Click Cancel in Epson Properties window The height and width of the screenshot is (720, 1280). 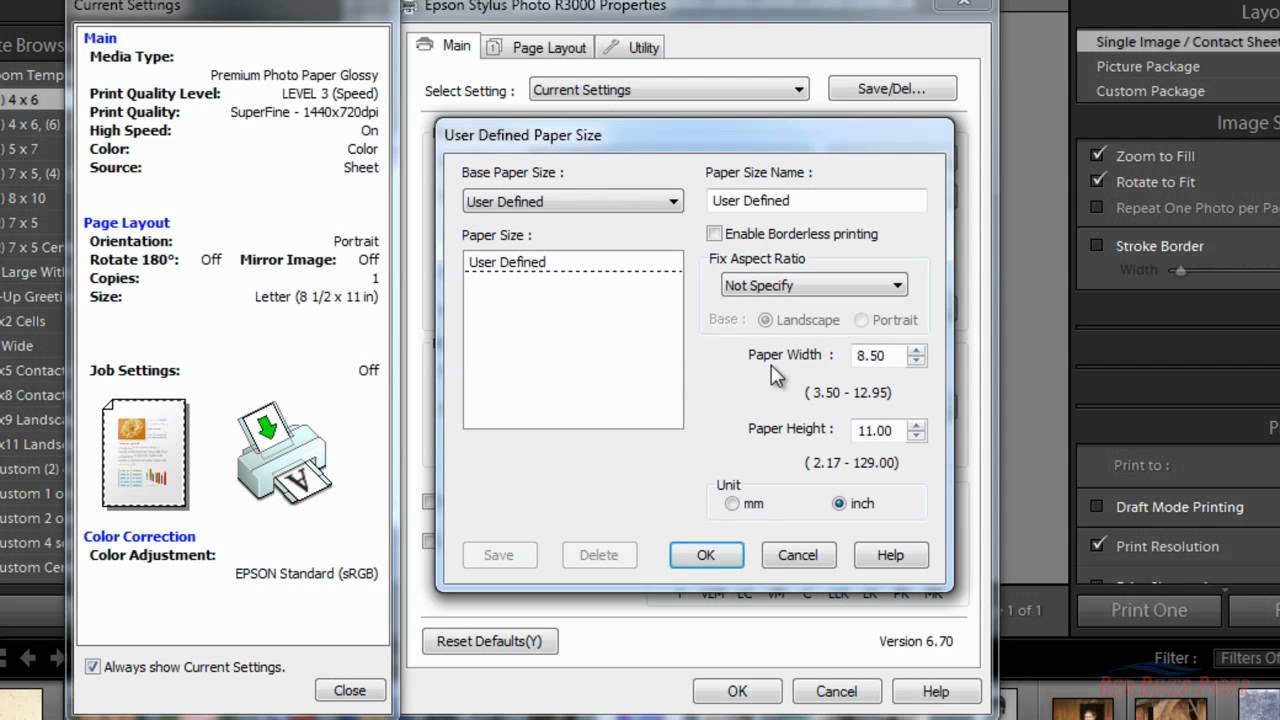[836, 691]
